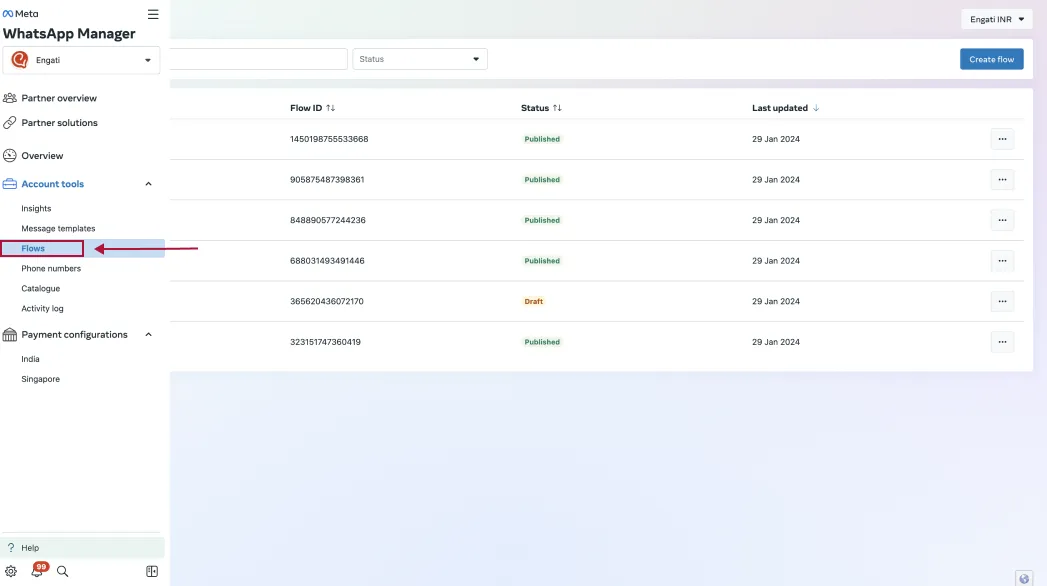Open more options for flow 905875487398361
The width and height of the screenshot is (1047, 586).
1002,180
